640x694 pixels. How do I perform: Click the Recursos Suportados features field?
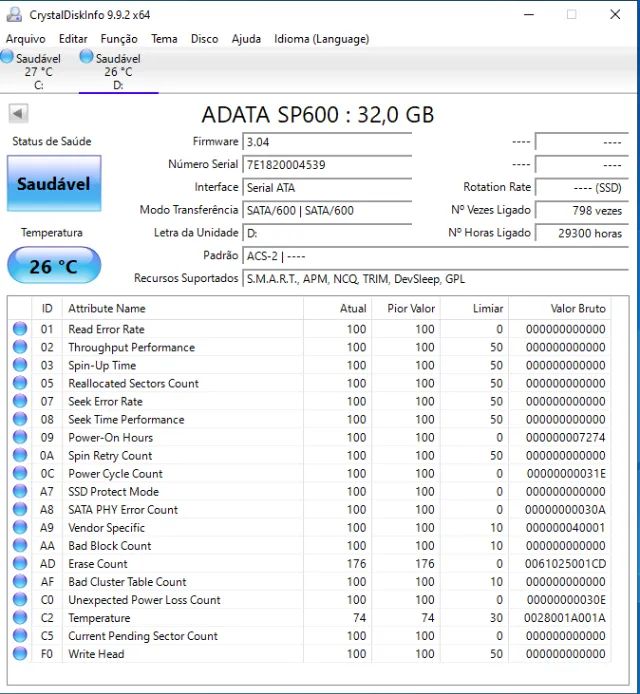(x=436, y=279)
